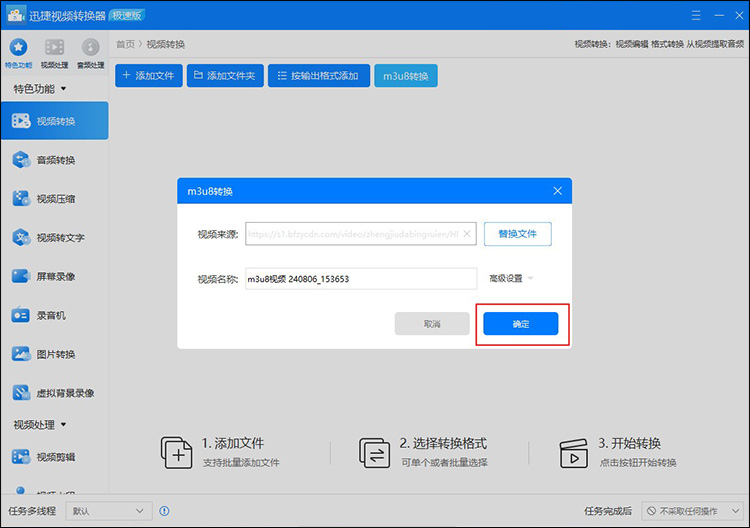Screen dimensions: 750x528
Task: Open 图片转换 in the sidebar
Action: click(x=55, y=354)
